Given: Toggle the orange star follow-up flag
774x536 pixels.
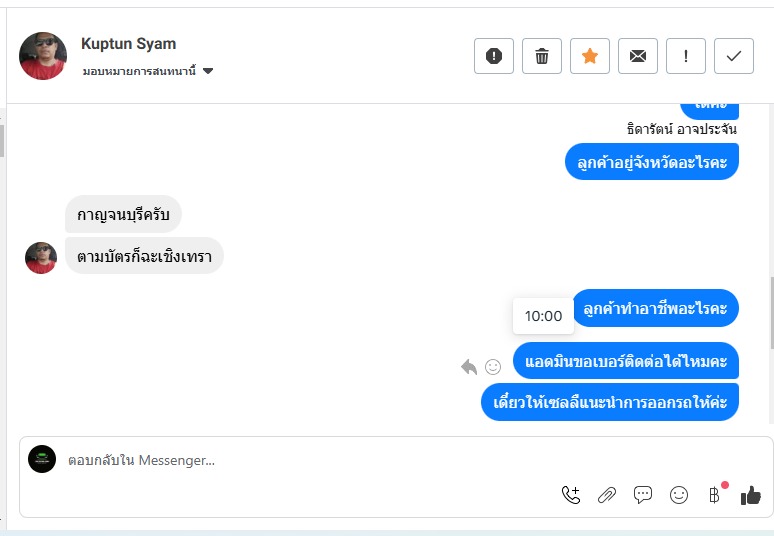Looking at the screenshot, I should coord(590,56).
